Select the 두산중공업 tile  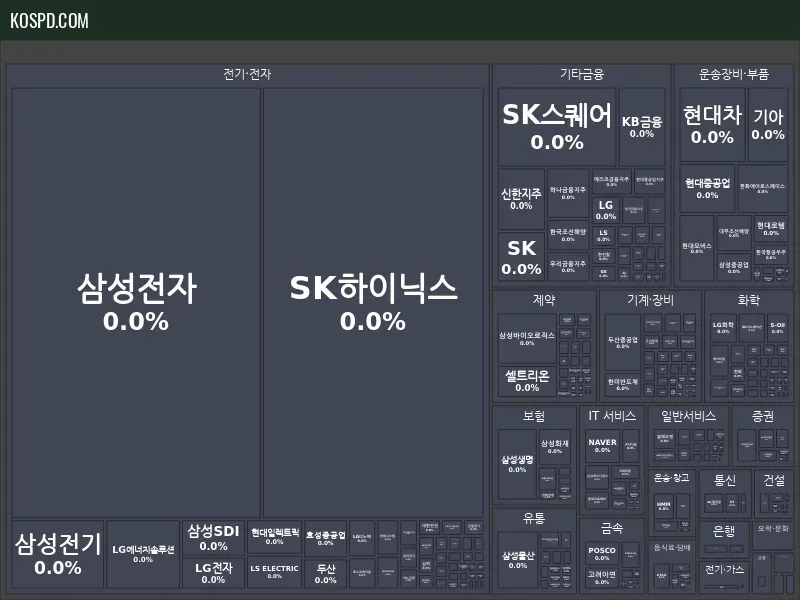(x=623, y=342)
